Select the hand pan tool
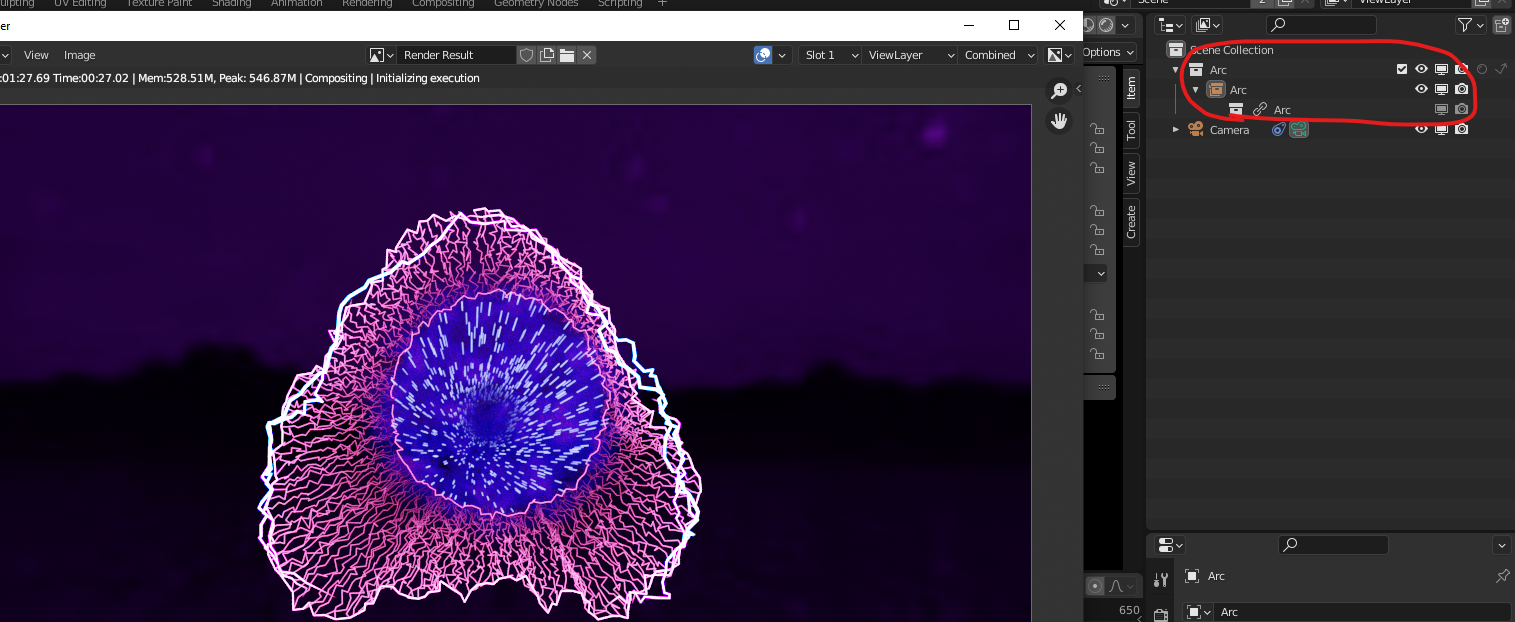Image resolution: width=1515 pixels, height=622 pixels. (x=1058, y=122)
